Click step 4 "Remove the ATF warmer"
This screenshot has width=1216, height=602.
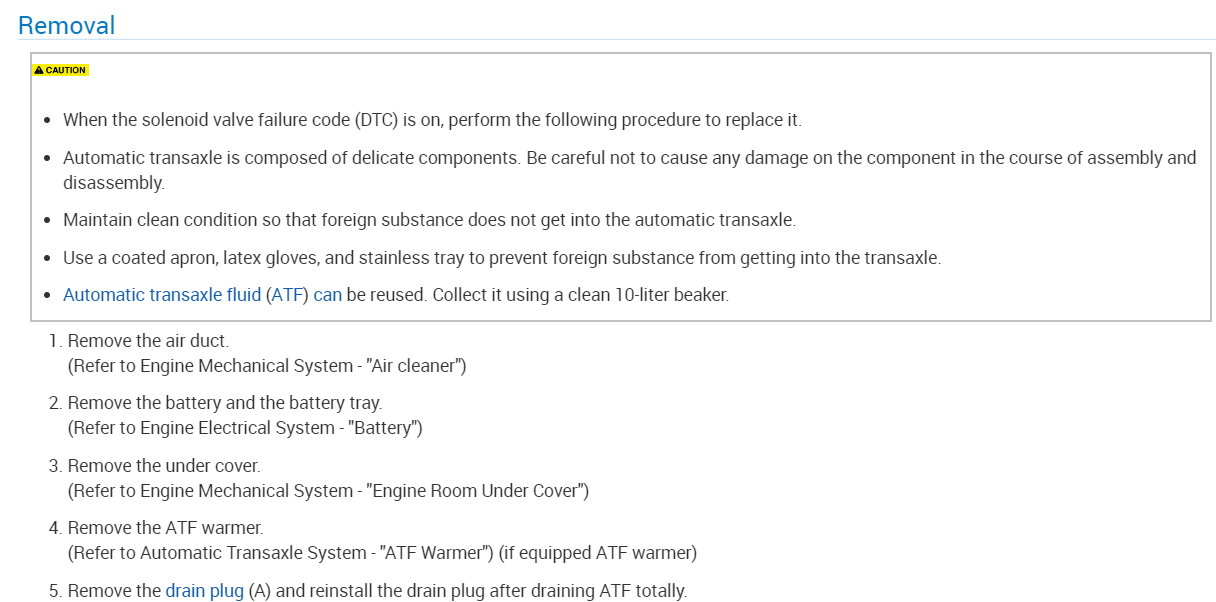[x=165, y=528]
